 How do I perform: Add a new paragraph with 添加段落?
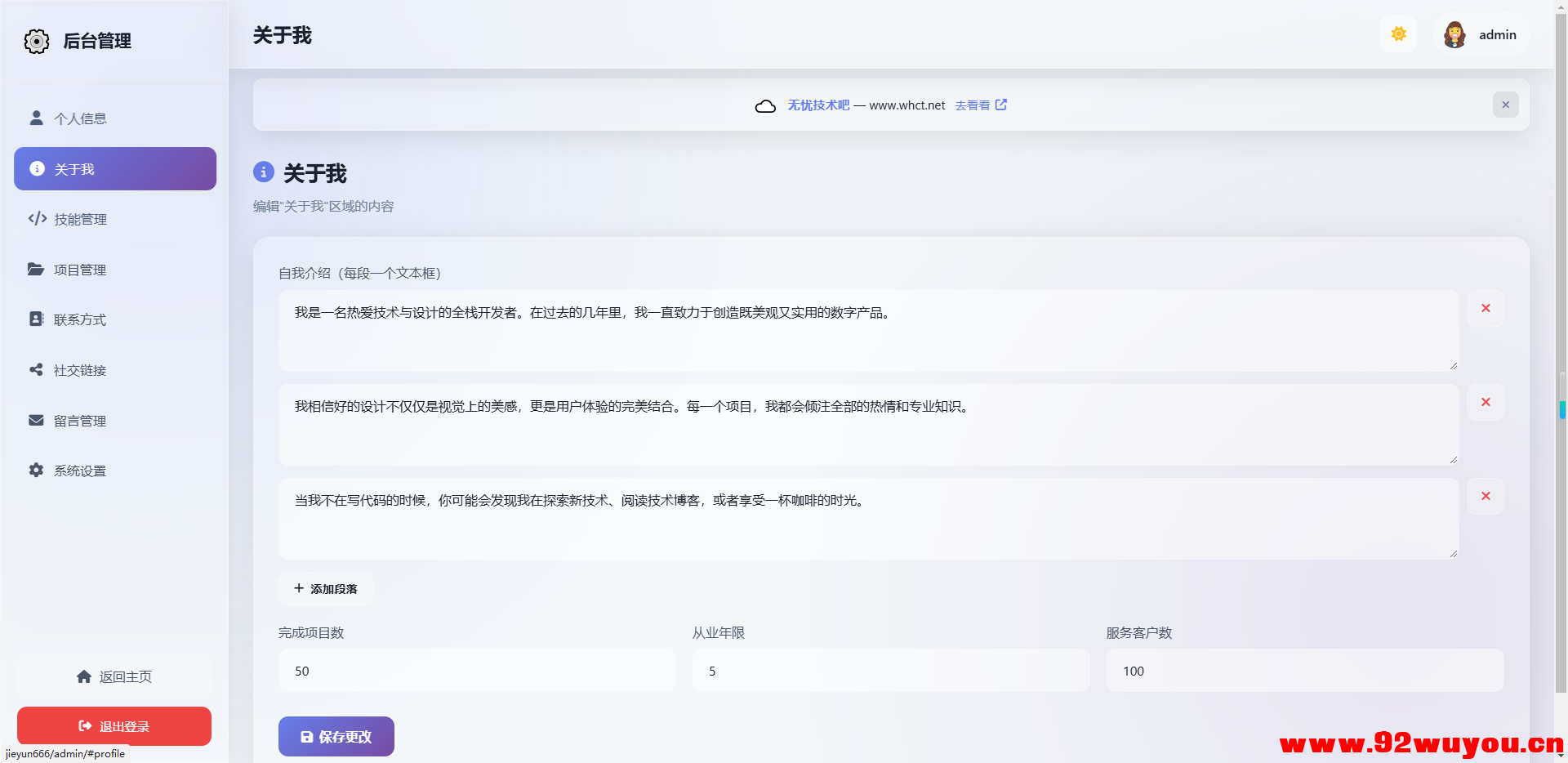[325, 588]
